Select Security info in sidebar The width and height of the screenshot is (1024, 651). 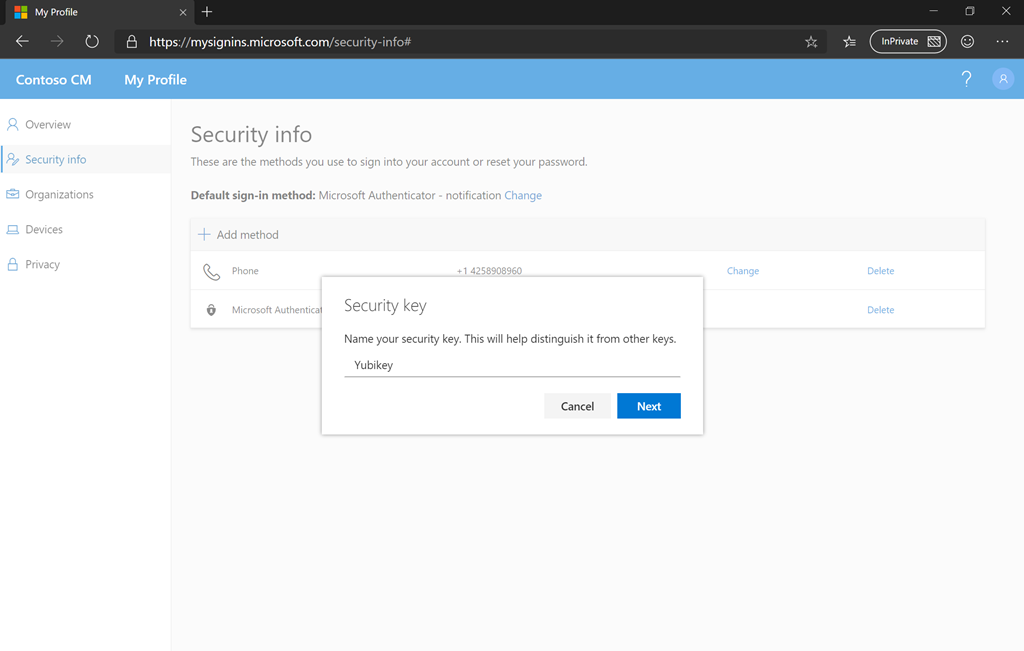click(56, 160)
